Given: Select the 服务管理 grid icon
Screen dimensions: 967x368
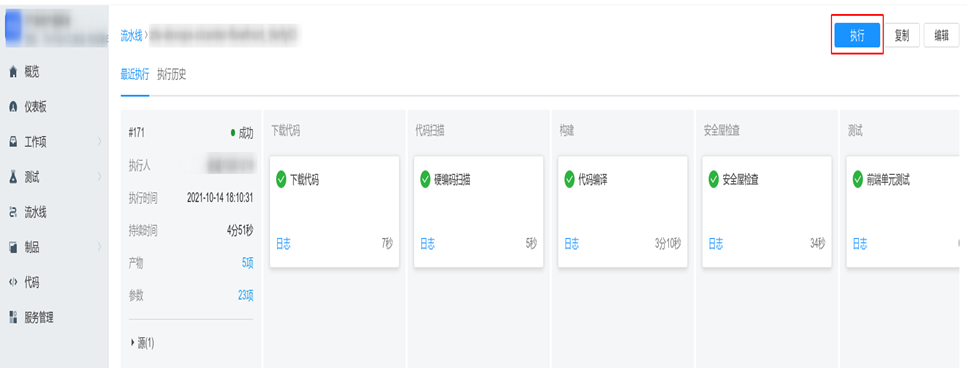Looking at the screenshot, I should pos(12,318).
